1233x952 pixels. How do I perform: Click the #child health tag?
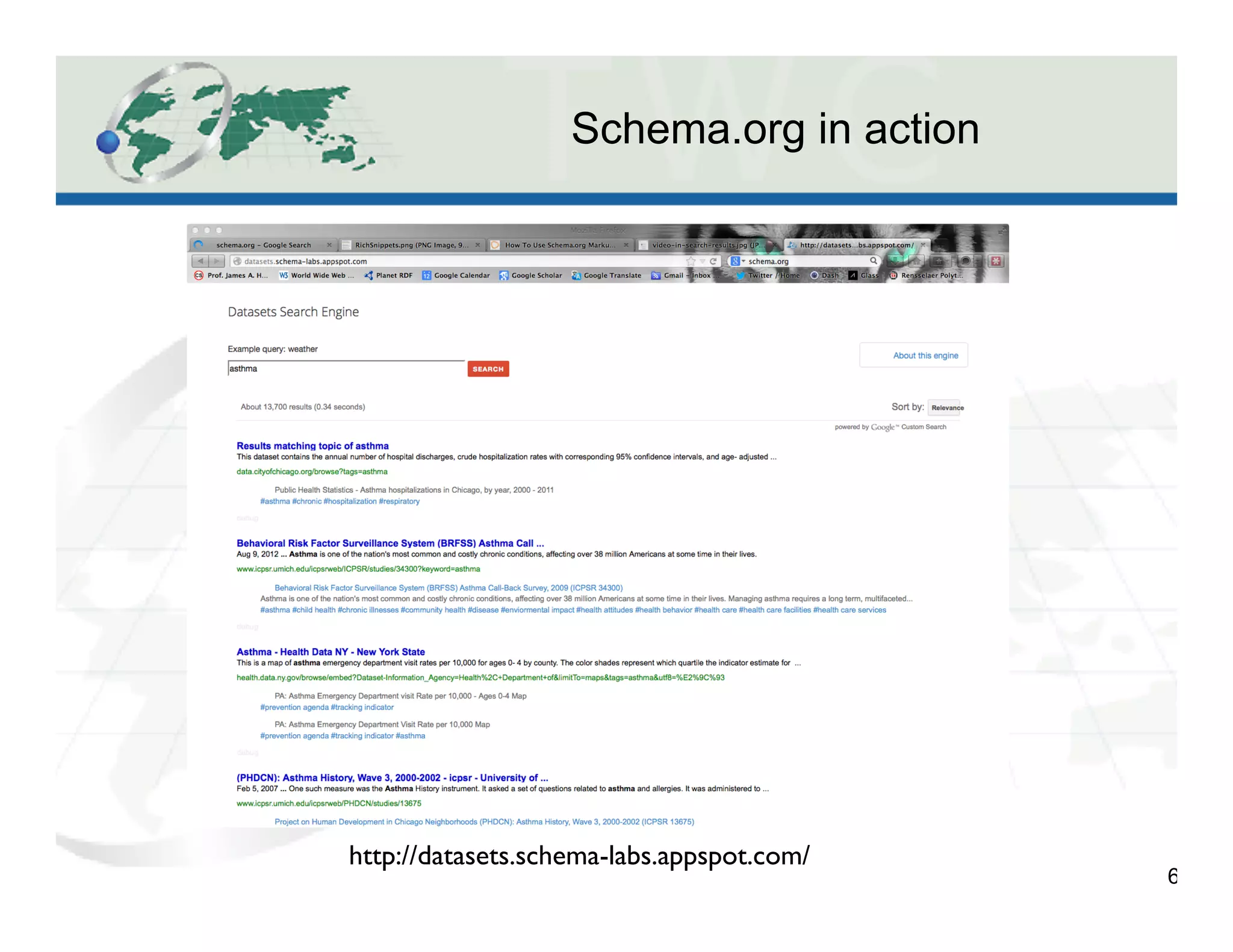314,610
